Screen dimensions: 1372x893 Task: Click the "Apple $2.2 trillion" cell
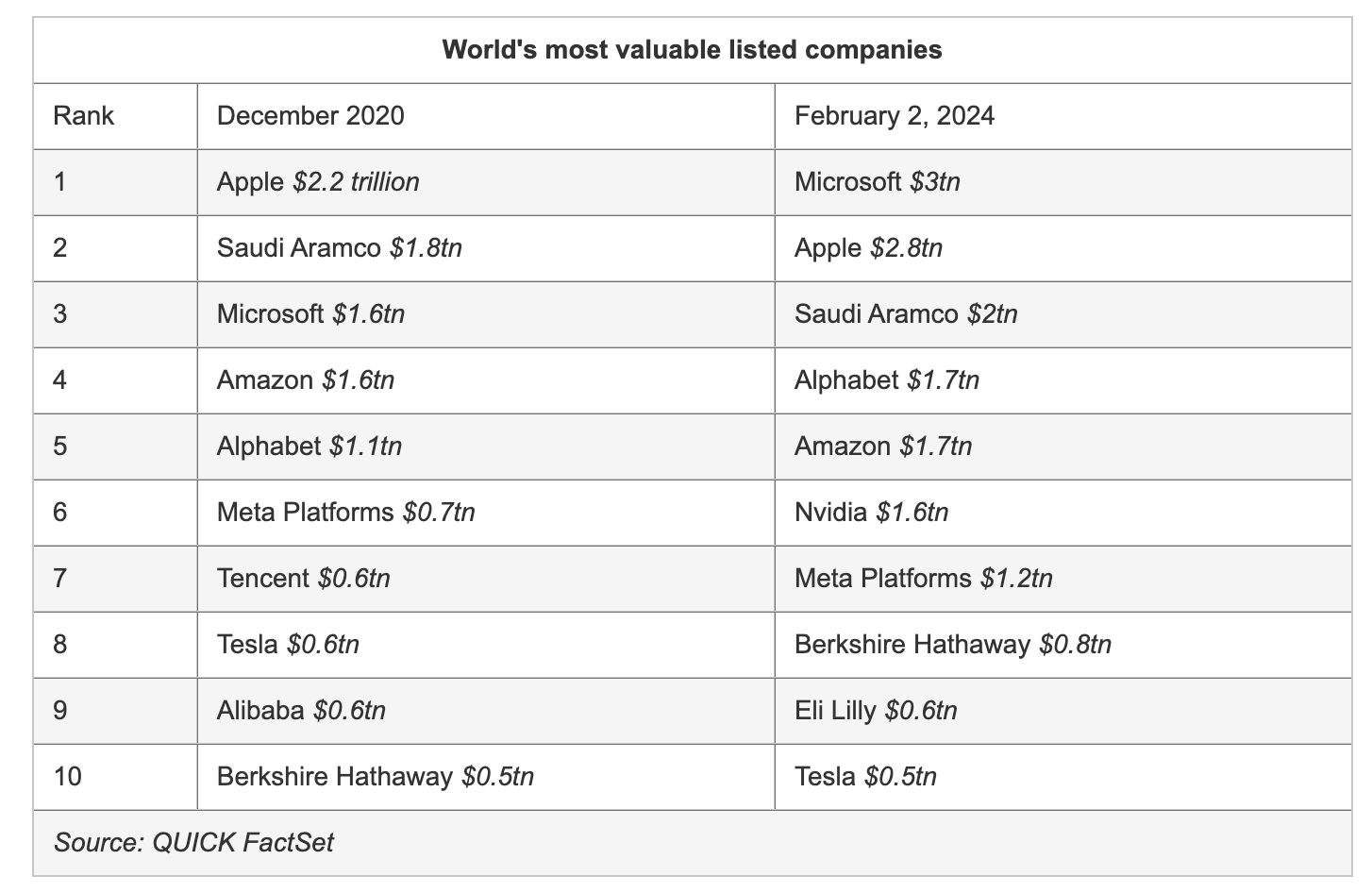318,182
